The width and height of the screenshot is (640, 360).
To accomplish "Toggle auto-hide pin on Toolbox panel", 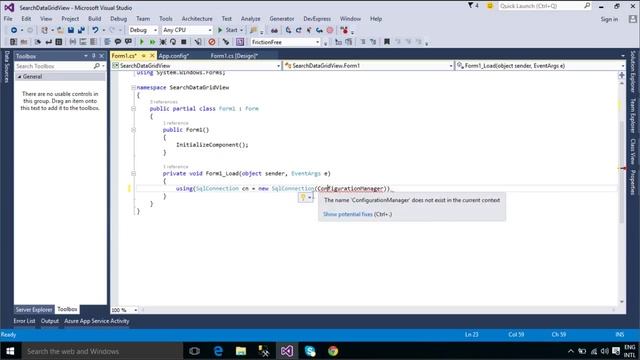I will [x=93, y=56].
